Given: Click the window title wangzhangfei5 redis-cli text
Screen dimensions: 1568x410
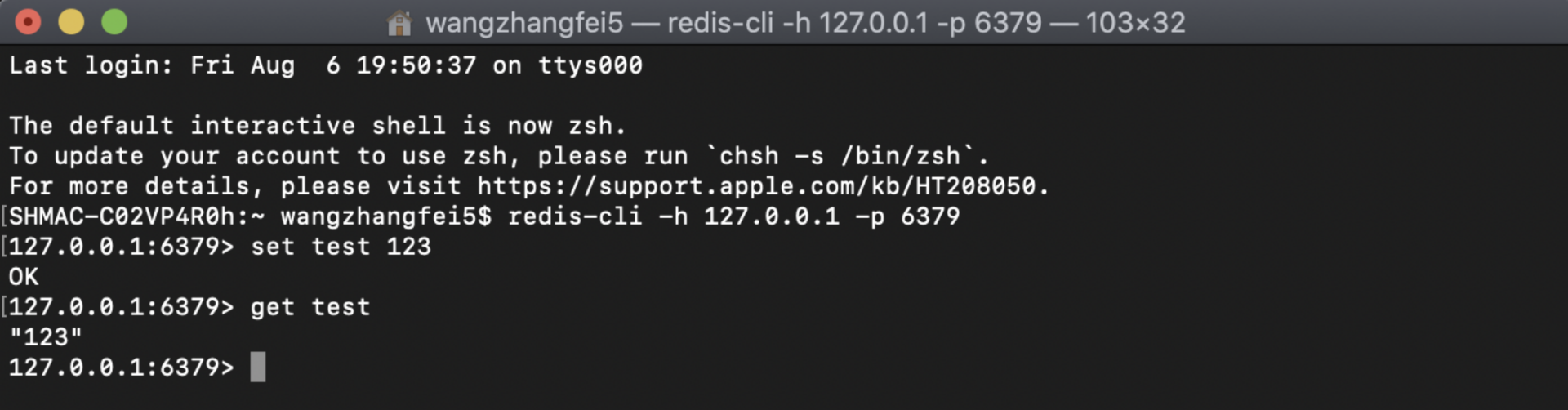Looking at the screenshot, I should (804, 23).
